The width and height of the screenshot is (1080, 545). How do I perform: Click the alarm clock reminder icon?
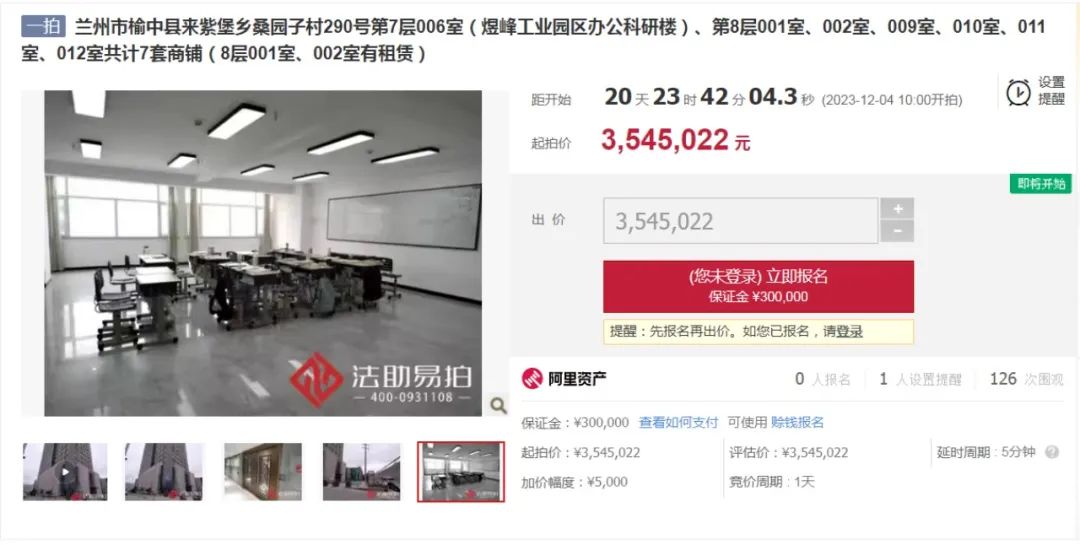1017,92
